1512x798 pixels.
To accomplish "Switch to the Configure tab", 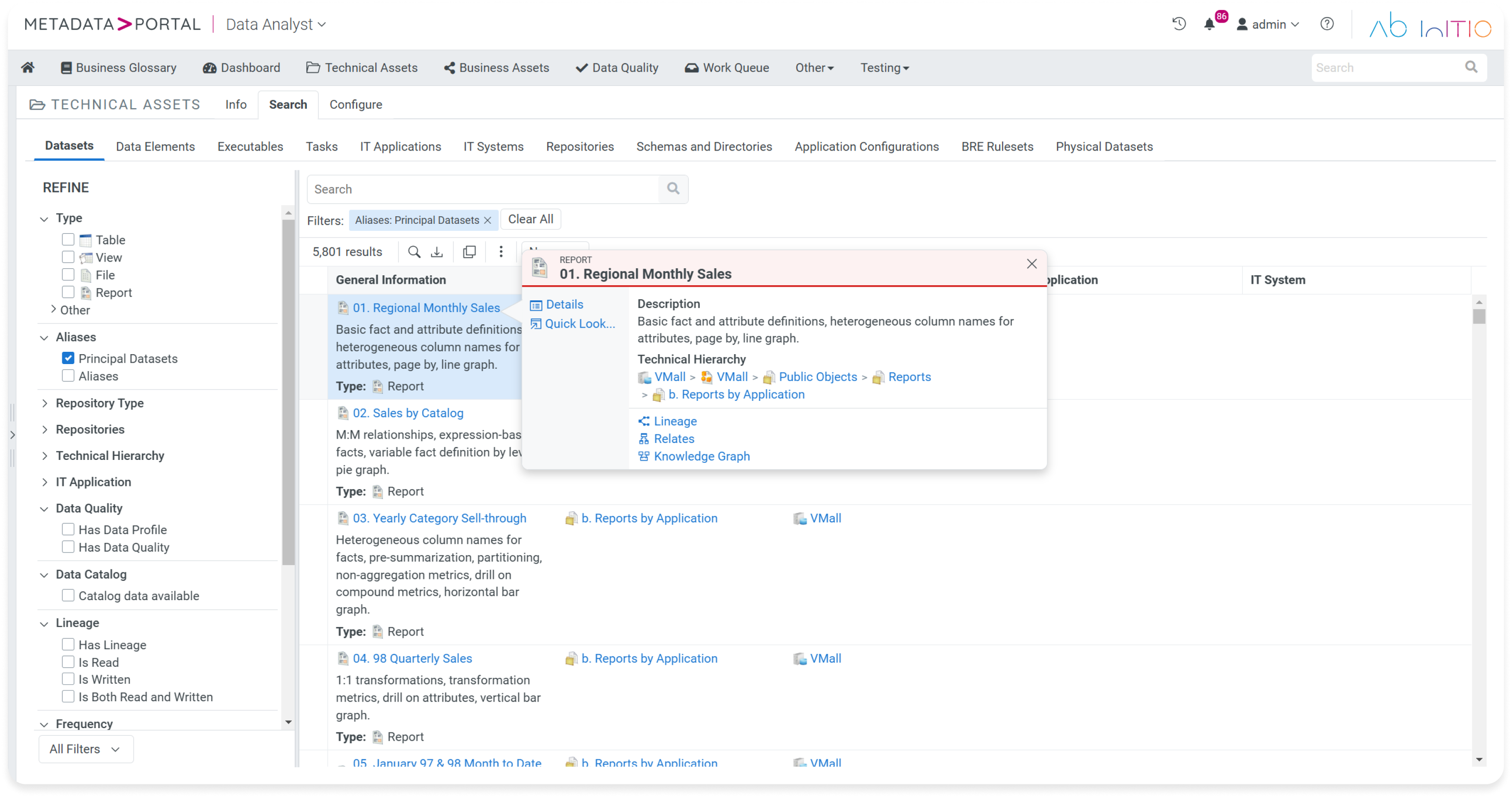I will [x=356, y=104].
